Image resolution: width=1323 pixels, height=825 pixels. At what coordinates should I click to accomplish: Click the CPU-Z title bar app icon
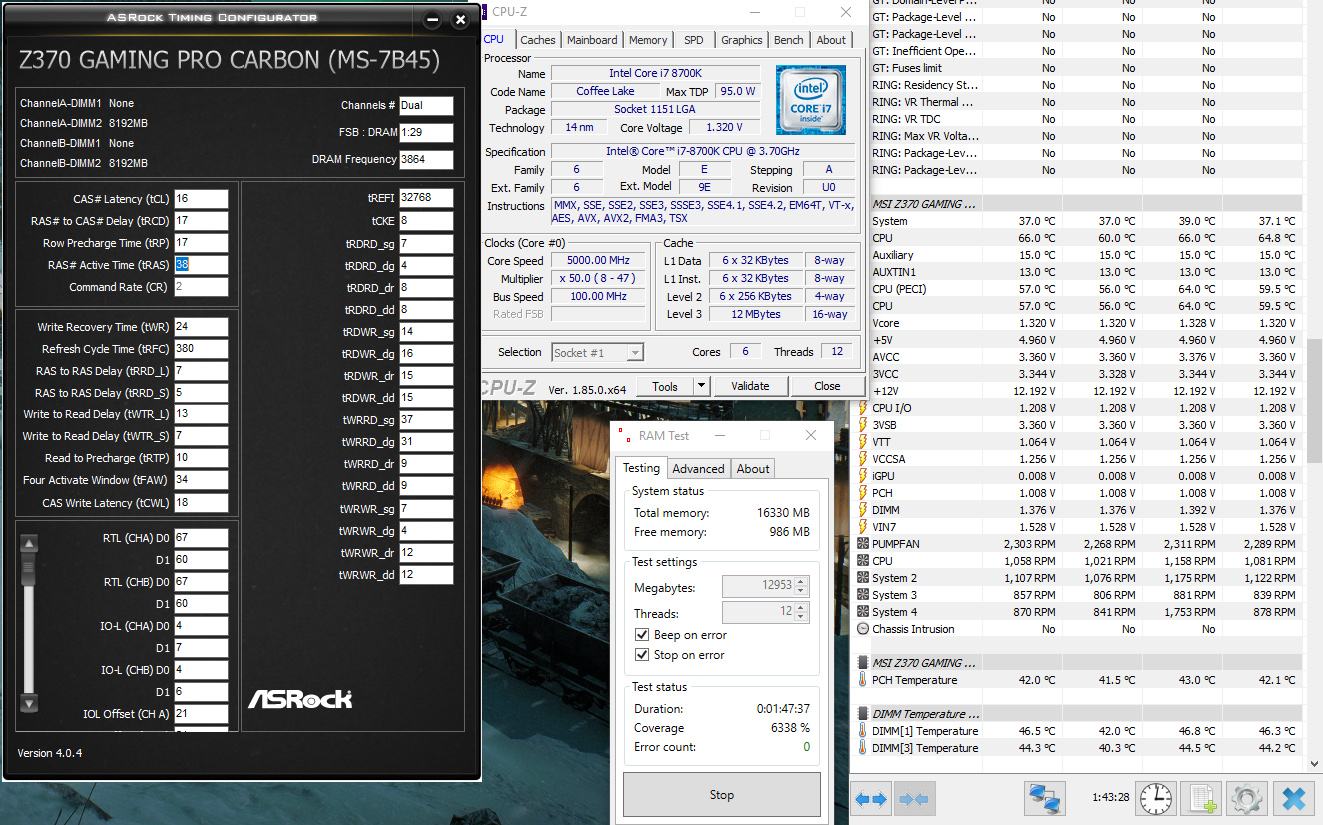point(485,12)
